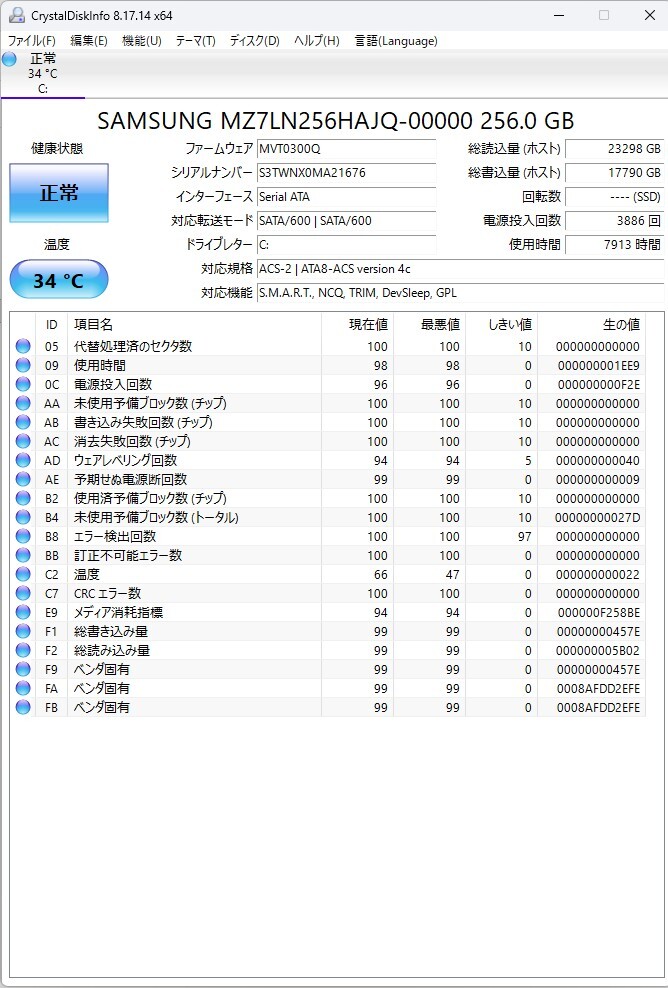The image size is (668, 988).
Task: Click the status orb for row F9 ベンダ固有
Action: 23,669
